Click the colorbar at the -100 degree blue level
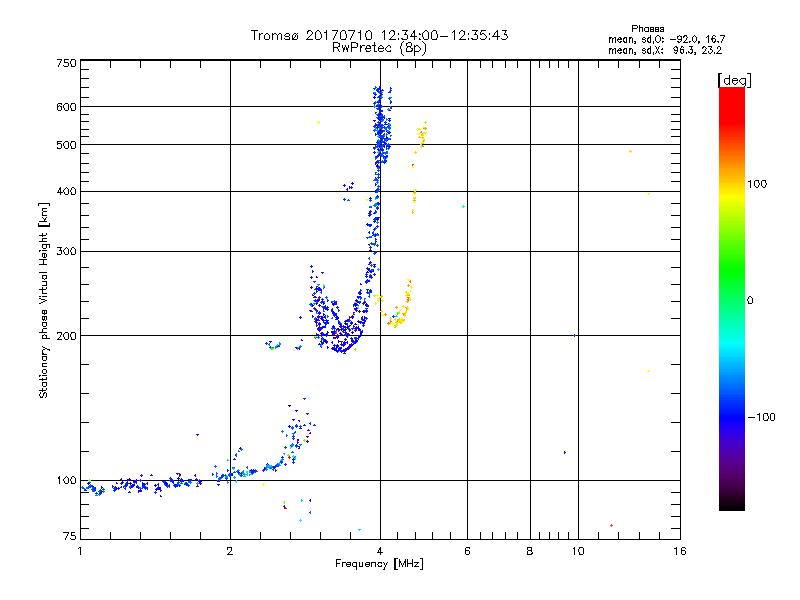Image resolution: width=800 pixels, height=600 pixels. 732,417
